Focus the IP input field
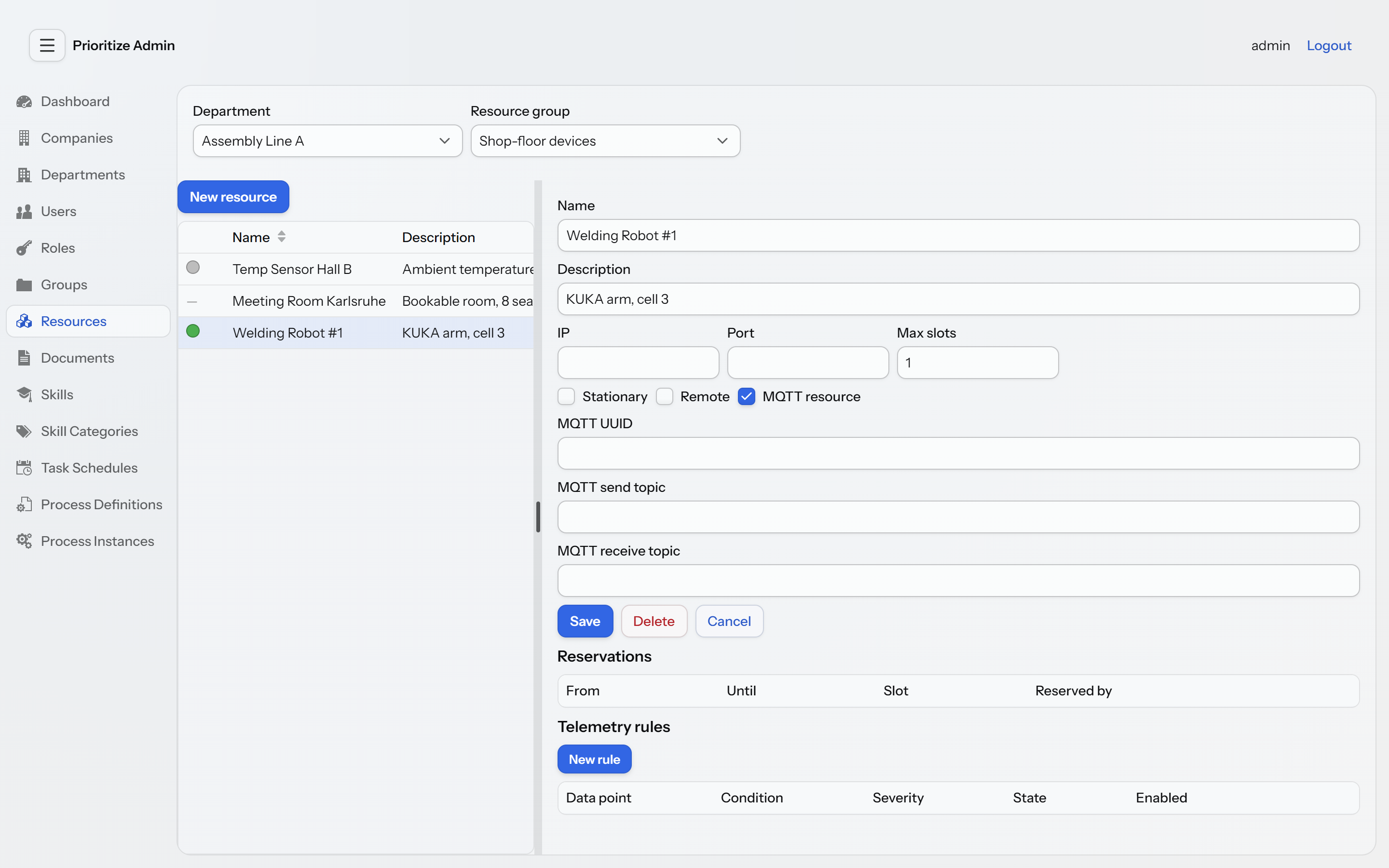The image size is (1389, 868). (x=638, y=363)
